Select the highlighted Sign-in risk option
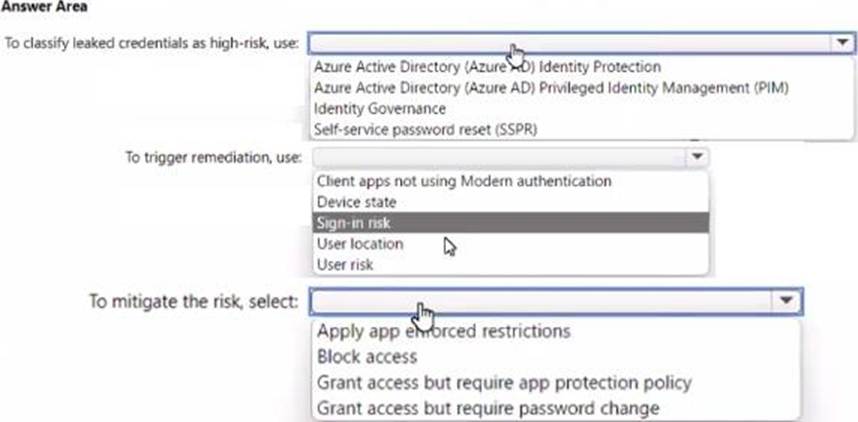This screenshot has width=858, height=422. [511, 223]
